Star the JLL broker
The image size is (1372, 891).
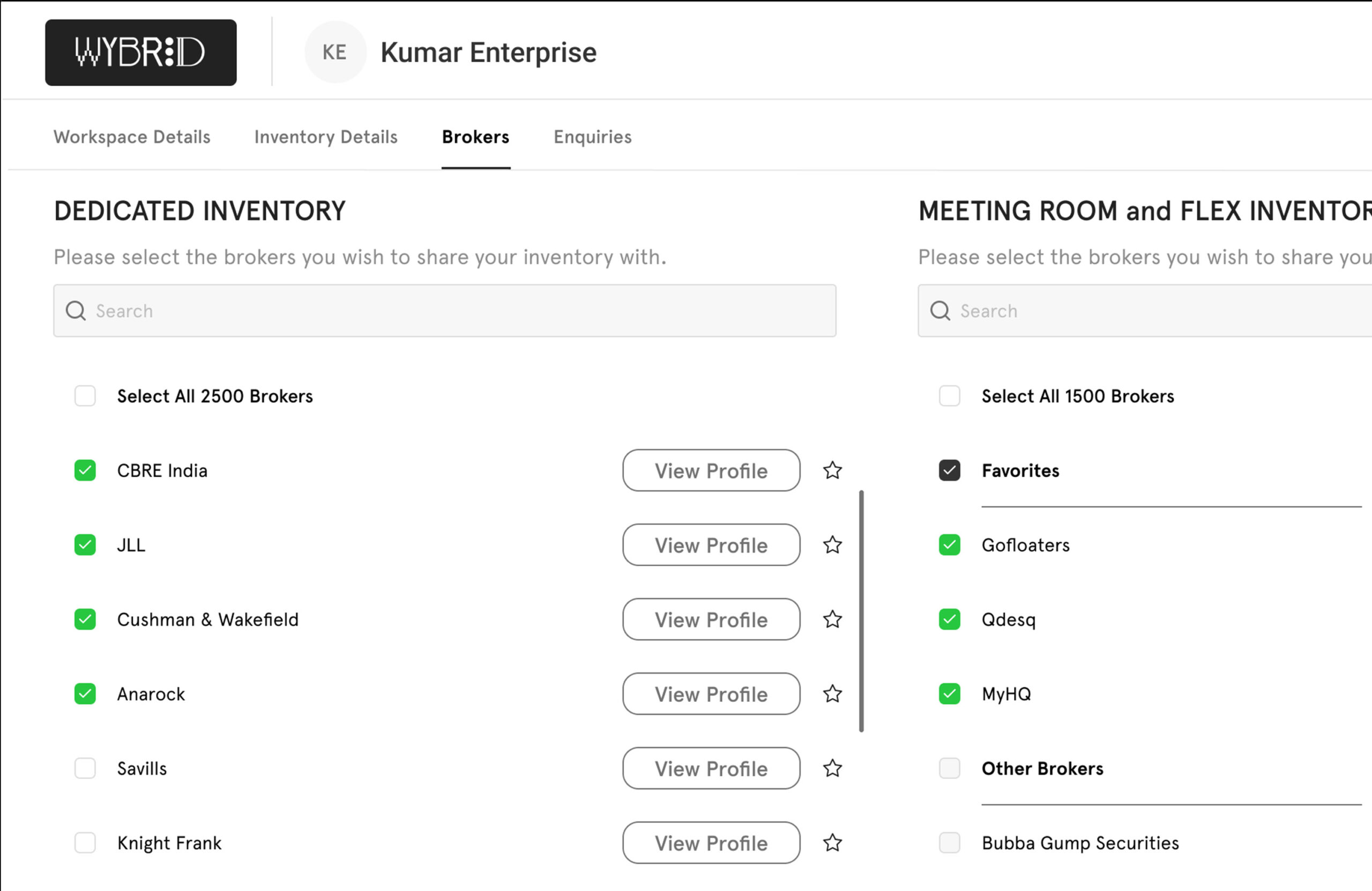pyautogui.click(x=832, y=545)
